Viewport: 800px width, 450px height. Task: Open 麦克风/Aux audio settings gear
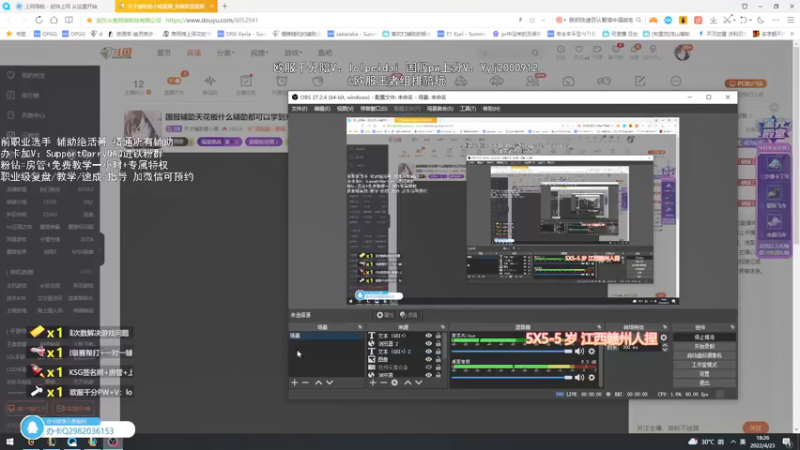[x=592, y=351]
